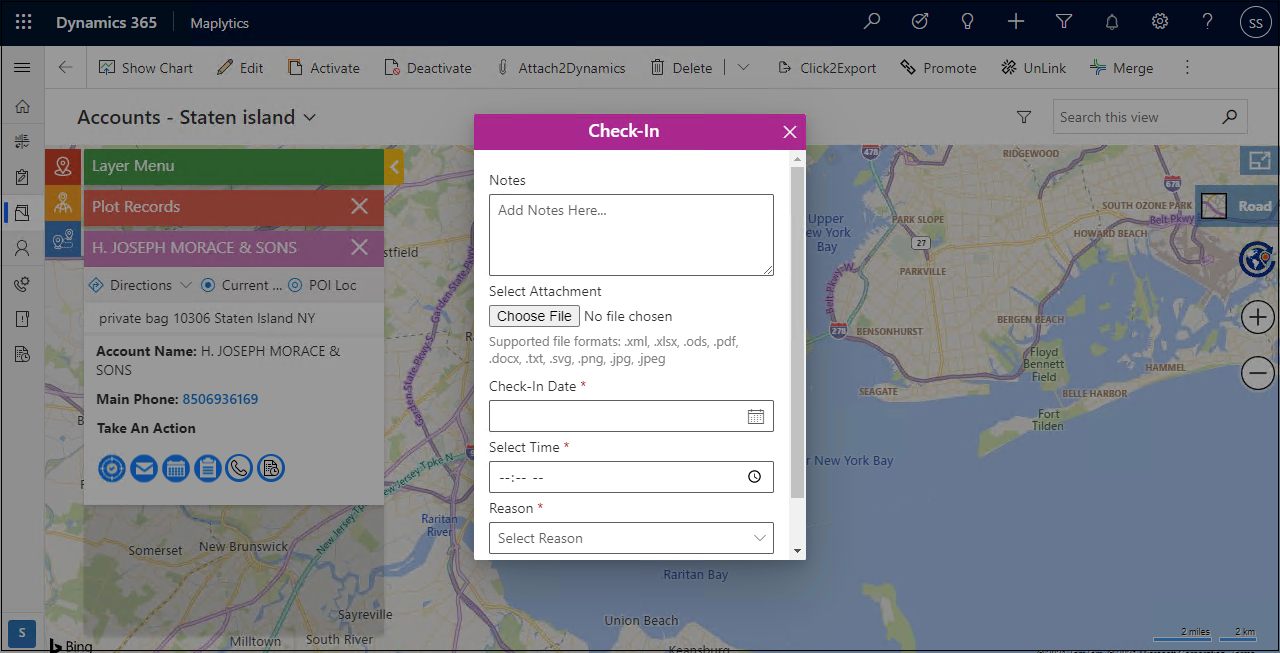Image resolution: width=1280 pixels, height=653 pixels.
Task: Click Click2Export in the command bar
Action: coord(827,68)
